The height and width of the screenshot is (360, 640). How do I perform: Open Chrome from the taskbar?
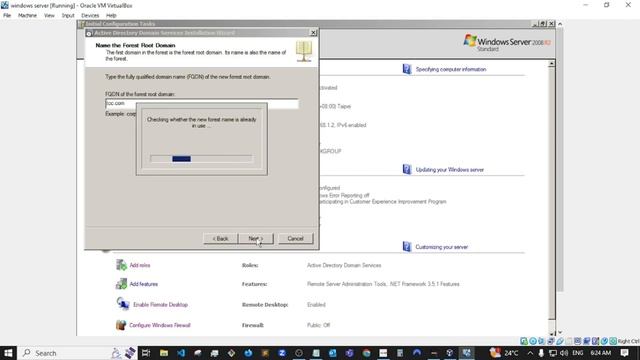coord(366,353)
